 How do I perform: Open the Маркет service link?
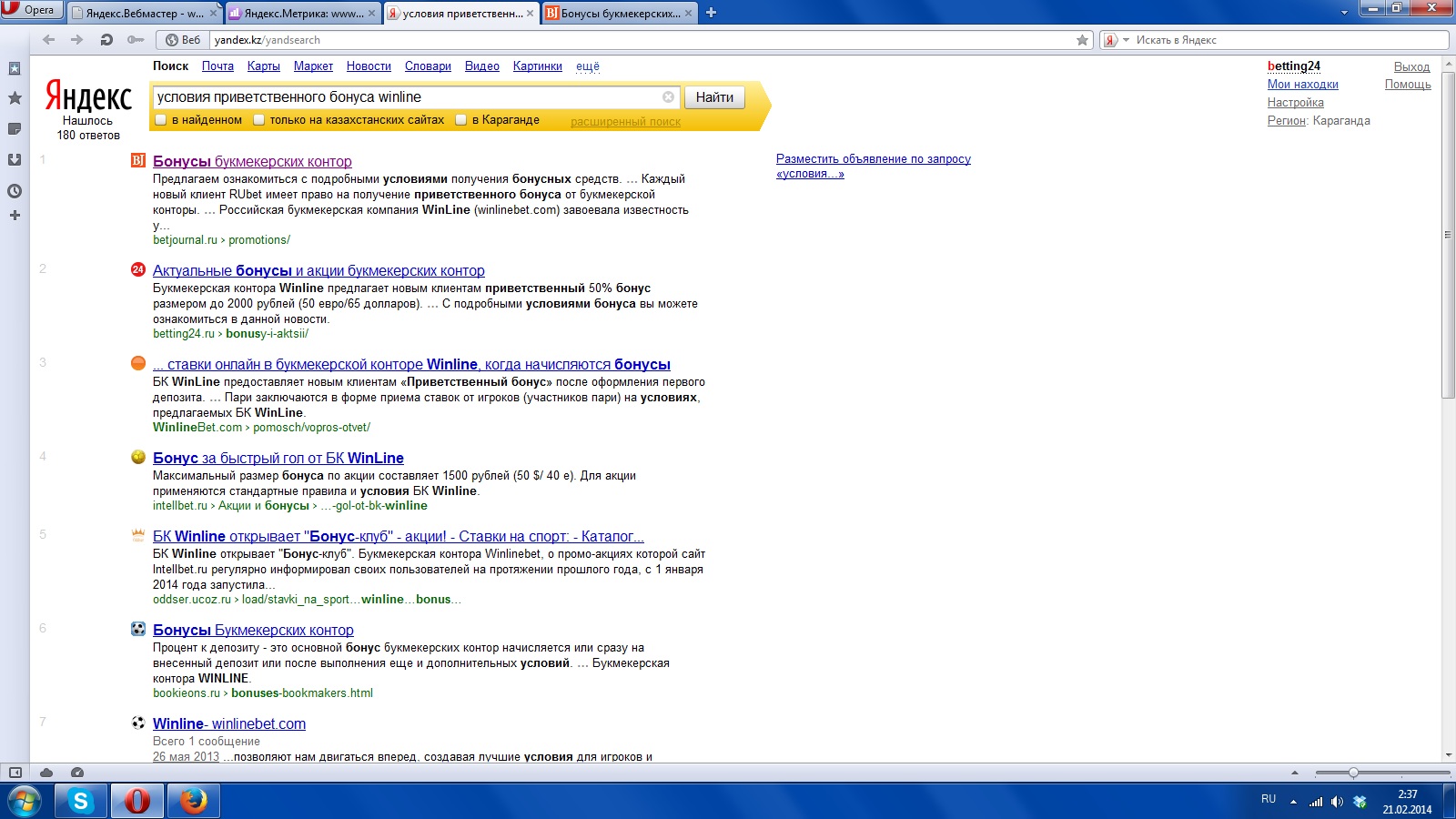313,66
